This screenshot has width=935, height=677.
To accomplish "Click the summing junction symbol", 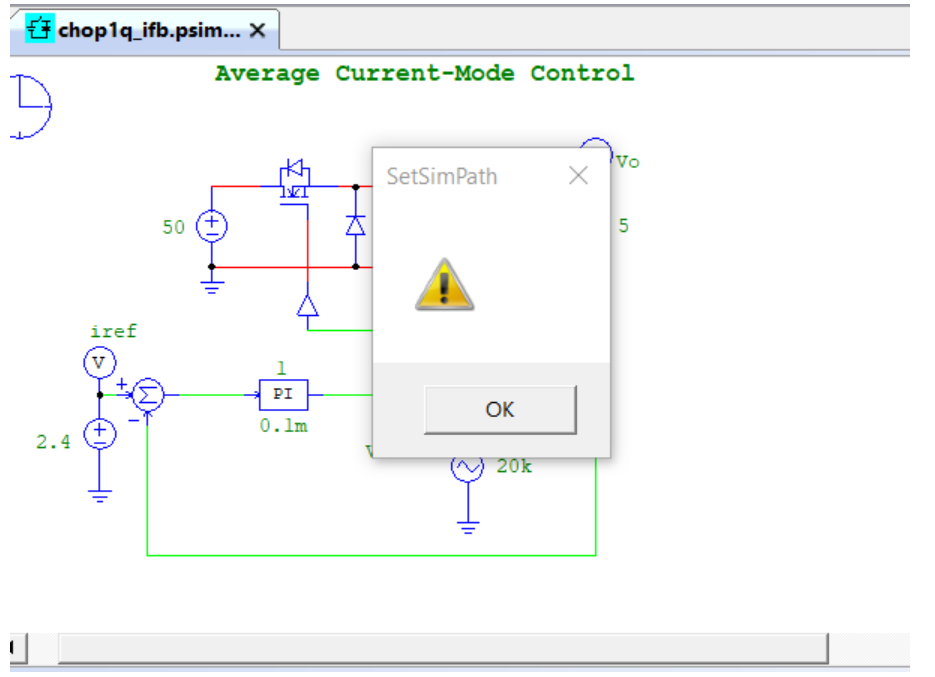I will tap(148, 394).
